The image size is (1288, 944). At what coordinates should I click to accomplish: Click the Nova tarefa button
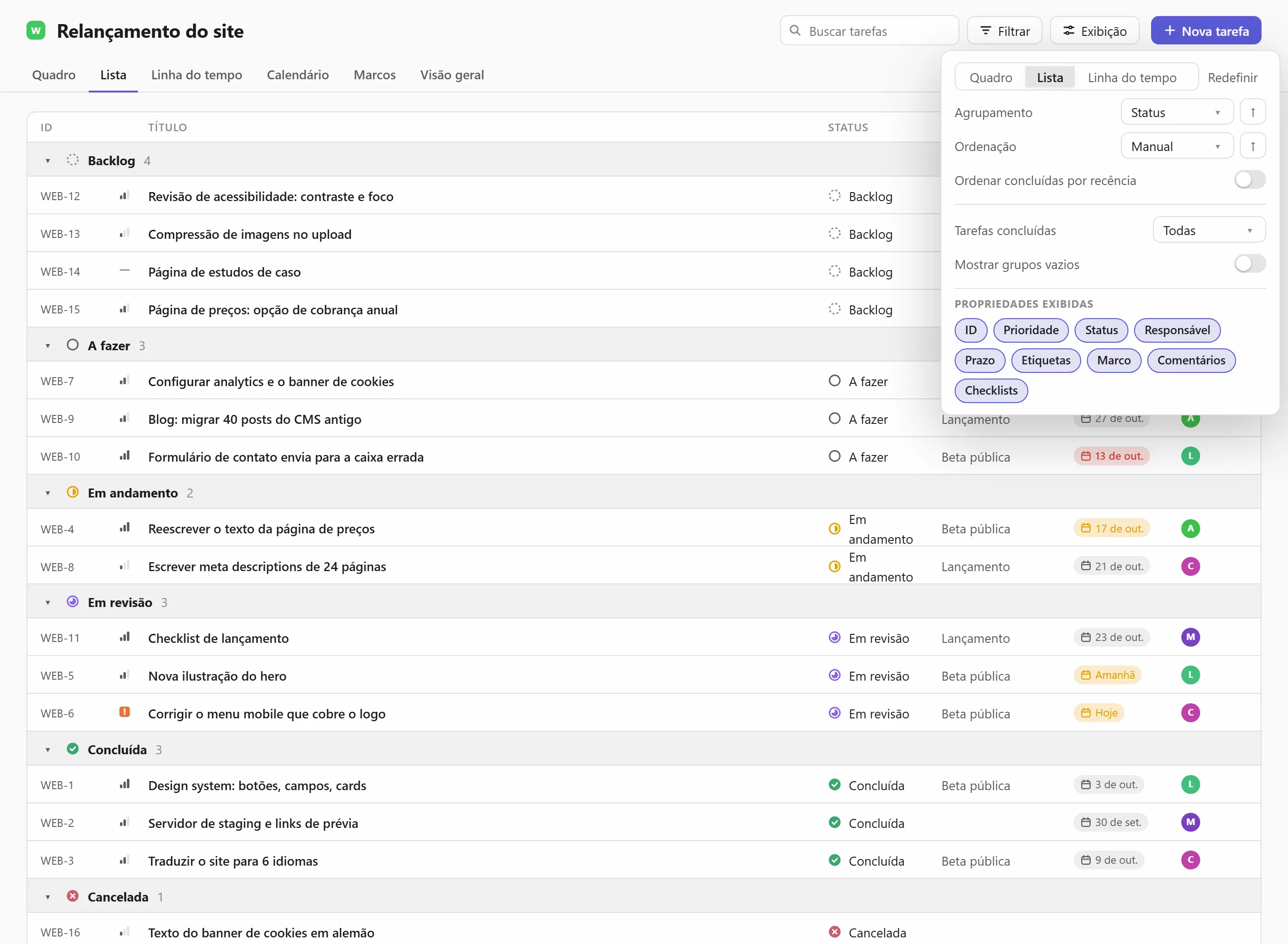pyautogui.click(x=1206, y=31)
